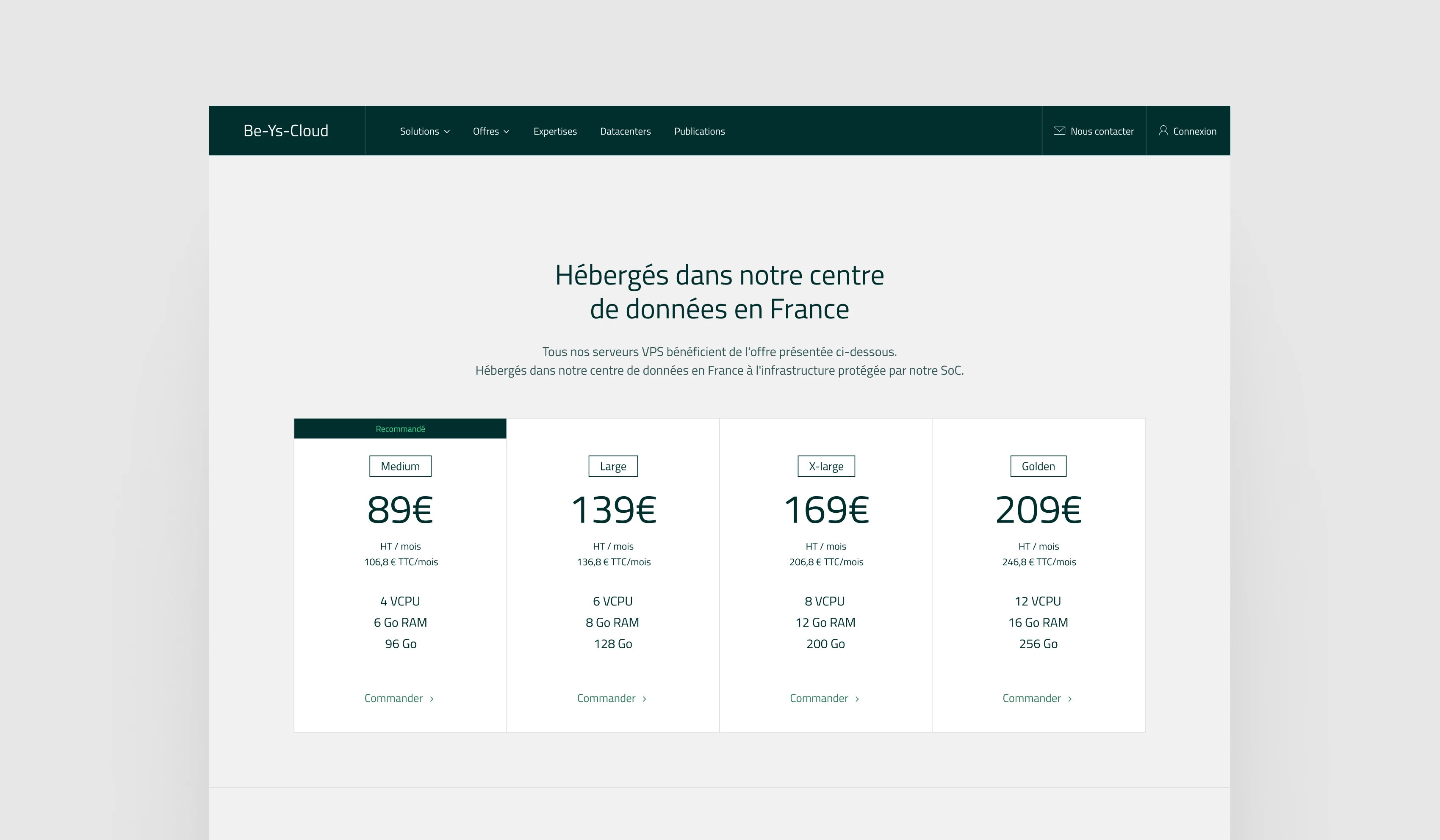Screen dimensions: 1440x840
Task: Click the arrow beside Golden plan's Commander link
Action: click(1072, 698)
